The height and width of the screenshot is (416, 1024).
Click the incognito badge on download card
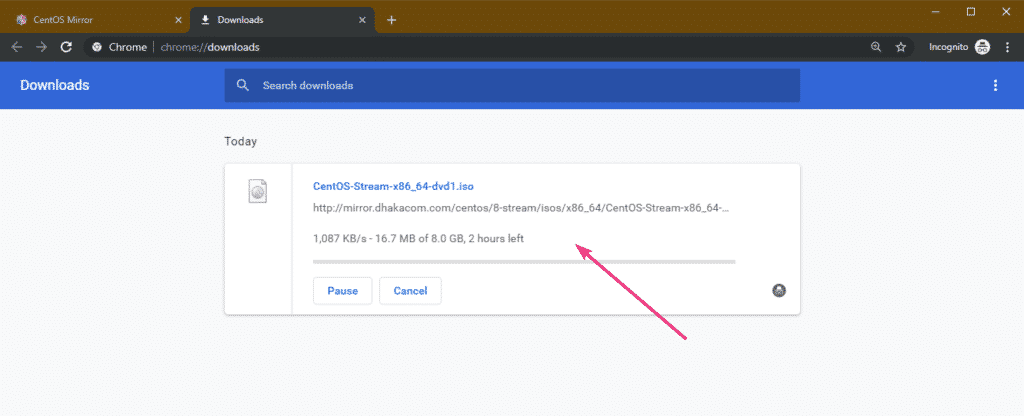click(779, 290)
